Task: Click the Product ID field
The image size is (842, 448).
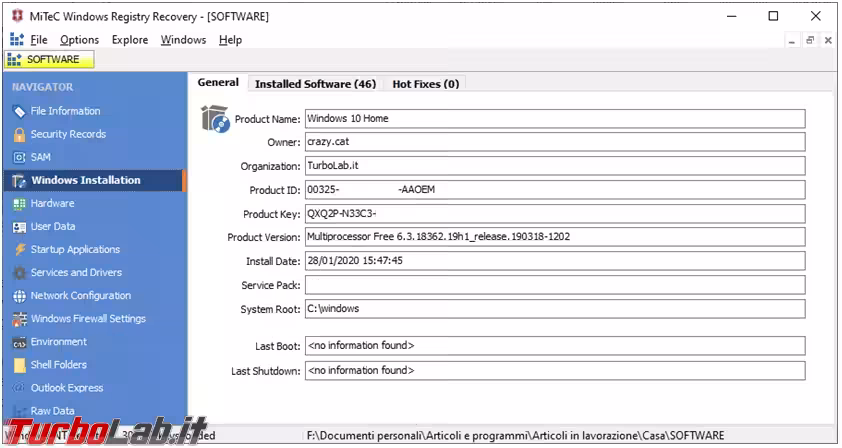Action: (555, 190)
